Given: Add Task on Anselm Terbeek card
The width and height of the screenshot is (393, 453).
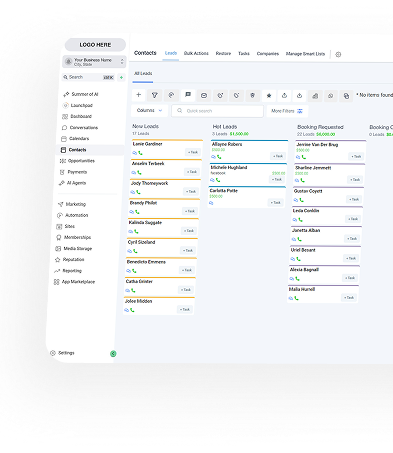Looking at the screenshot, I should (x=192, y=172).
